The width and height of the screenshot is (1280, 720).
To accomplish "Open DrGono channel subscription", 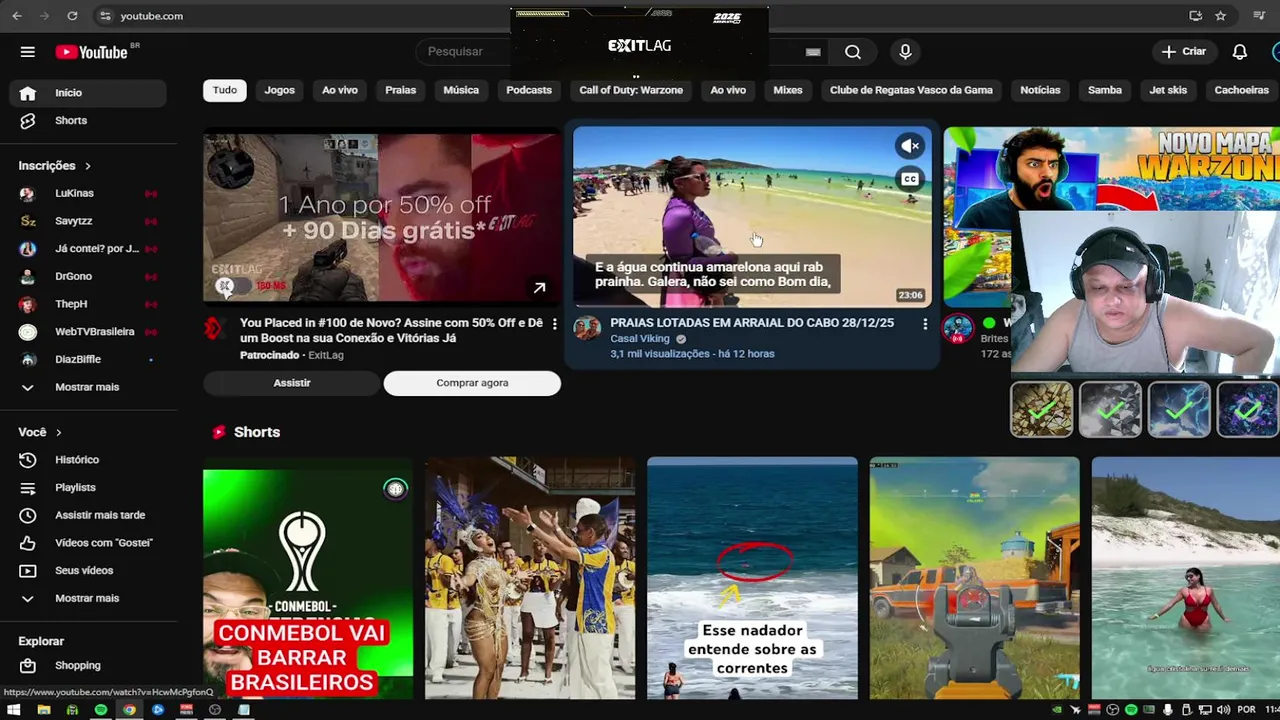I will pos(88,276).
